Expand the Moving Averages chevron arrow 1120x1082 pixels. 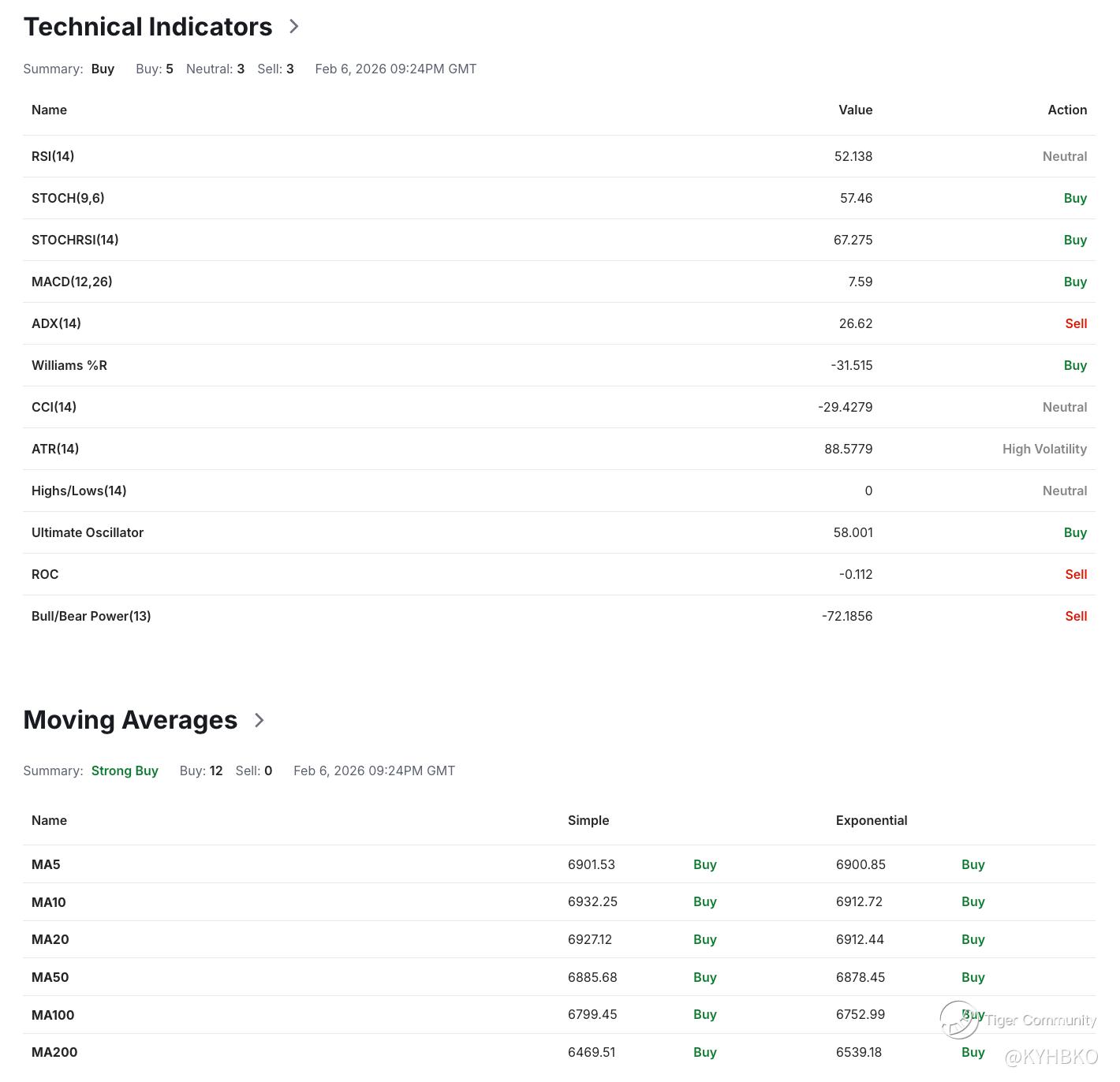[x=259, y=720]
